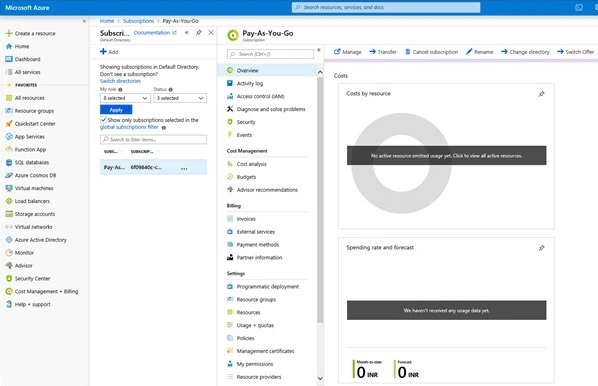Click Switch Offer button

pyautogui.click(x=575, y=52)
